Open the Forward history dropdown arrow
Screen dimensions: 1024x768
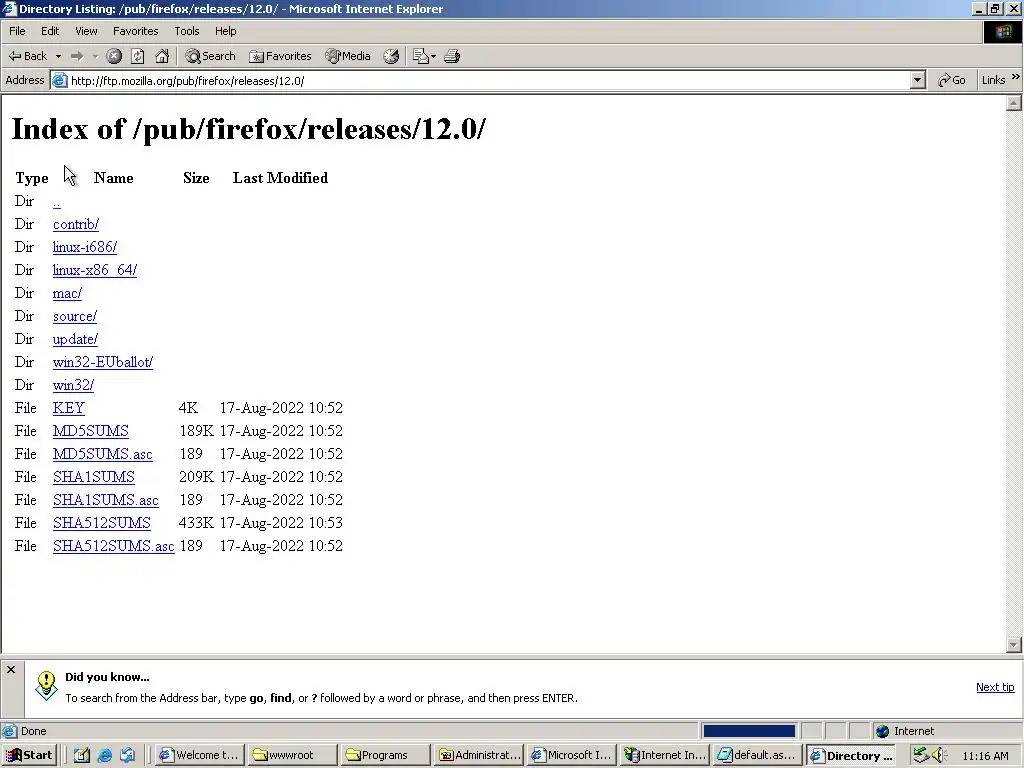click(x=95, y=56)
